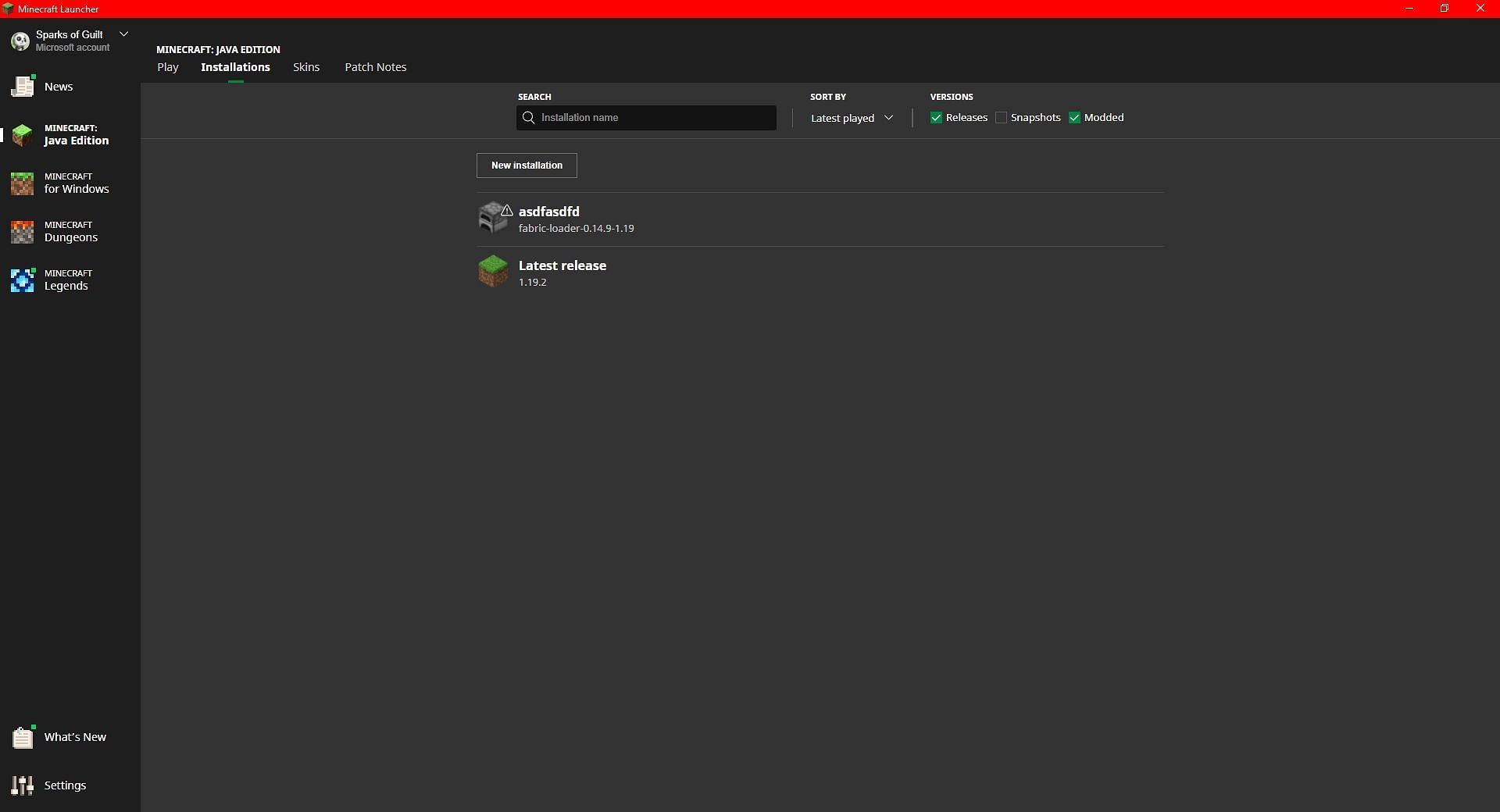Open Minecraft for Windows icon
This screenshot has height=812, width=1500.
click(23, 183)
